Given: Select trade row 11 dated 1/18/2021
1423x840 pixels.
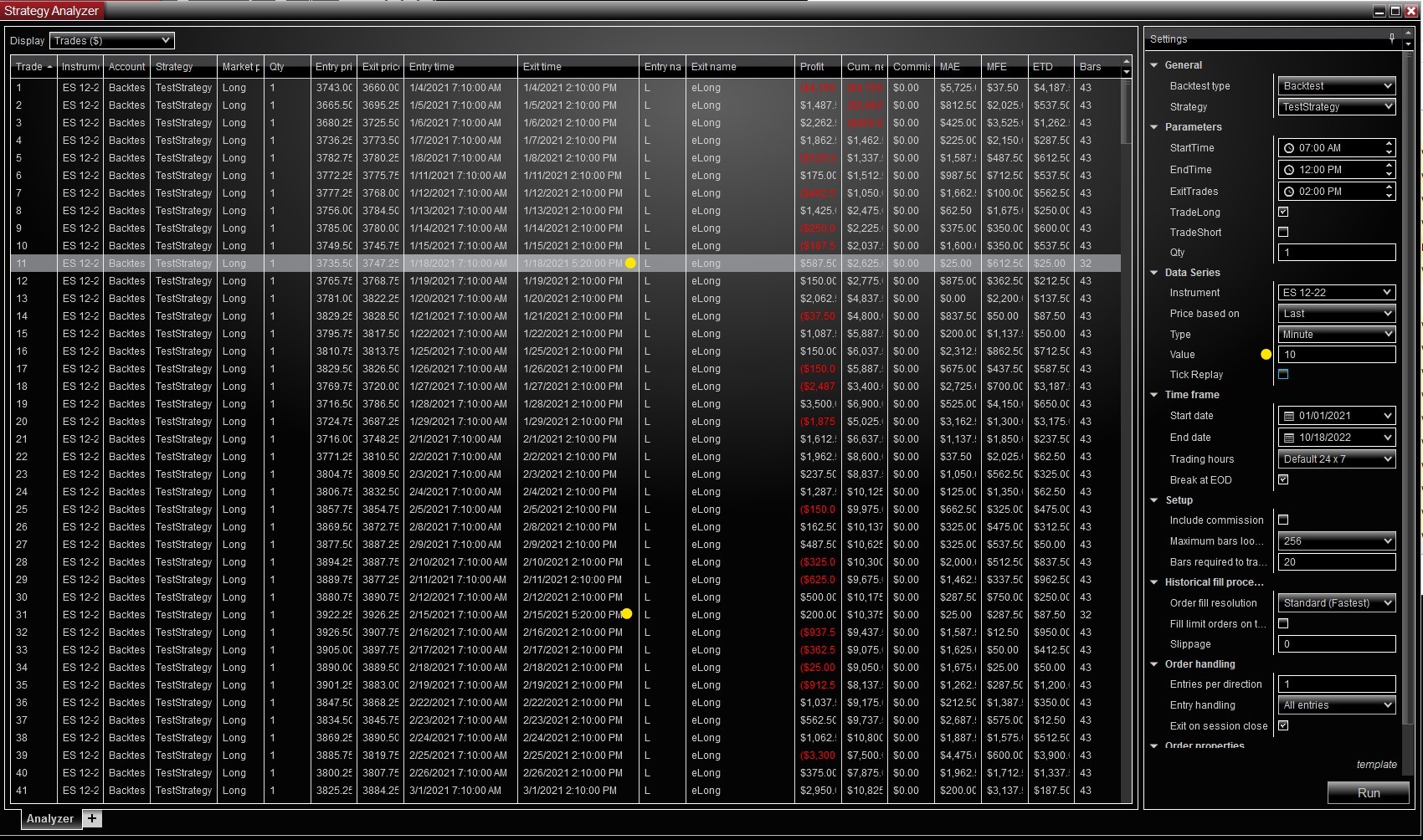Looking at the screenshot, I should tap(566, 264).
